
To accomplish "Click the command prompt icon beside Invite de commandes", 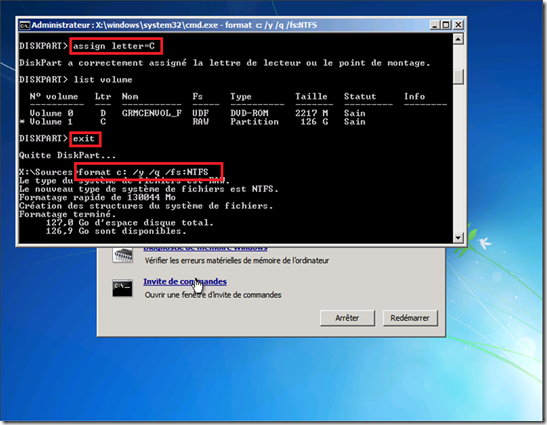I will (122, 288).
